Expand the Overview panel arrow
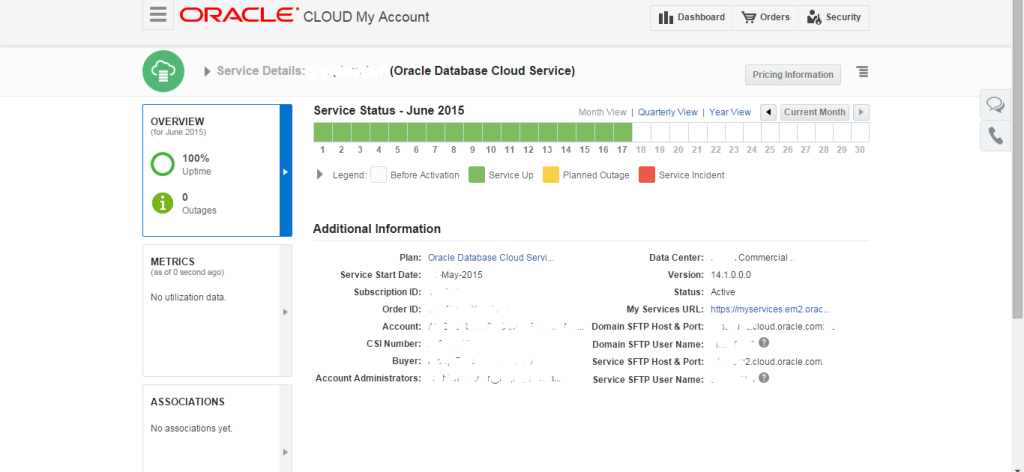The image size is (1024, 472). [x=285, y=171]
